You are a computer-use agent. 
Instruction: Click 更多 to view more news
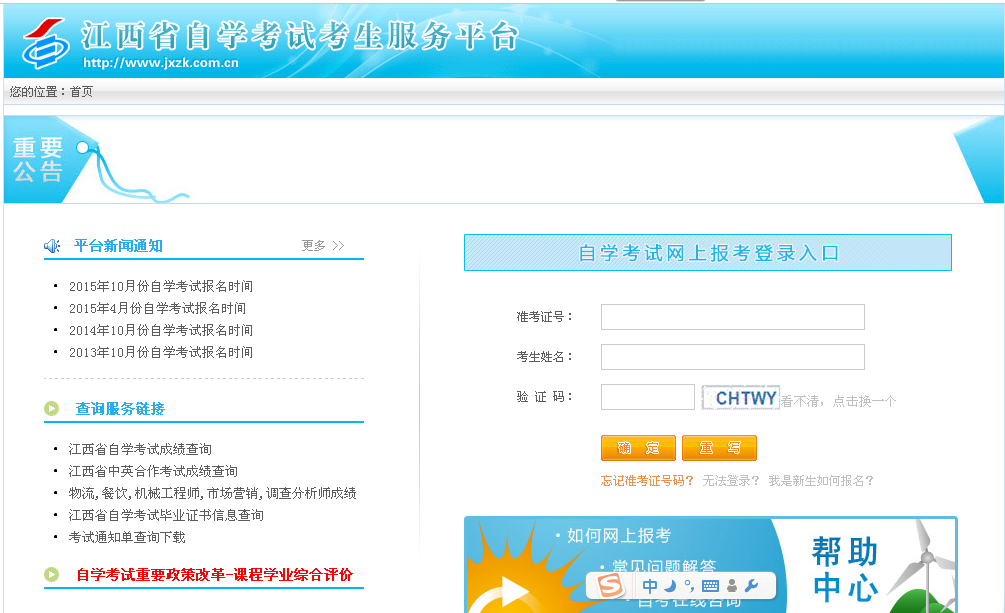pos(323,246)
